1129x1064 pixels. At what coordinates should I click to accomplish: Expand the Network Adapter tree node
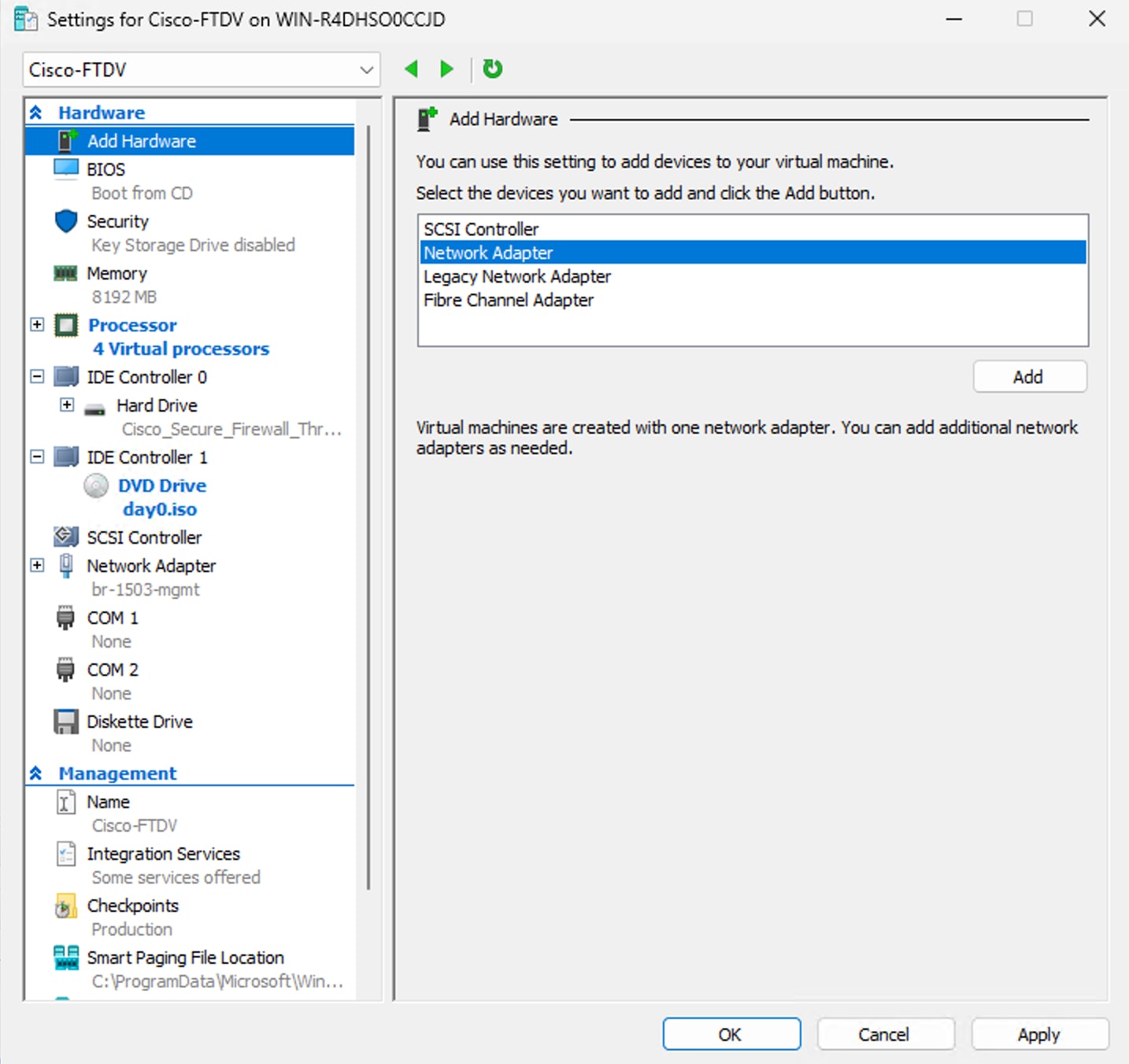37,565
